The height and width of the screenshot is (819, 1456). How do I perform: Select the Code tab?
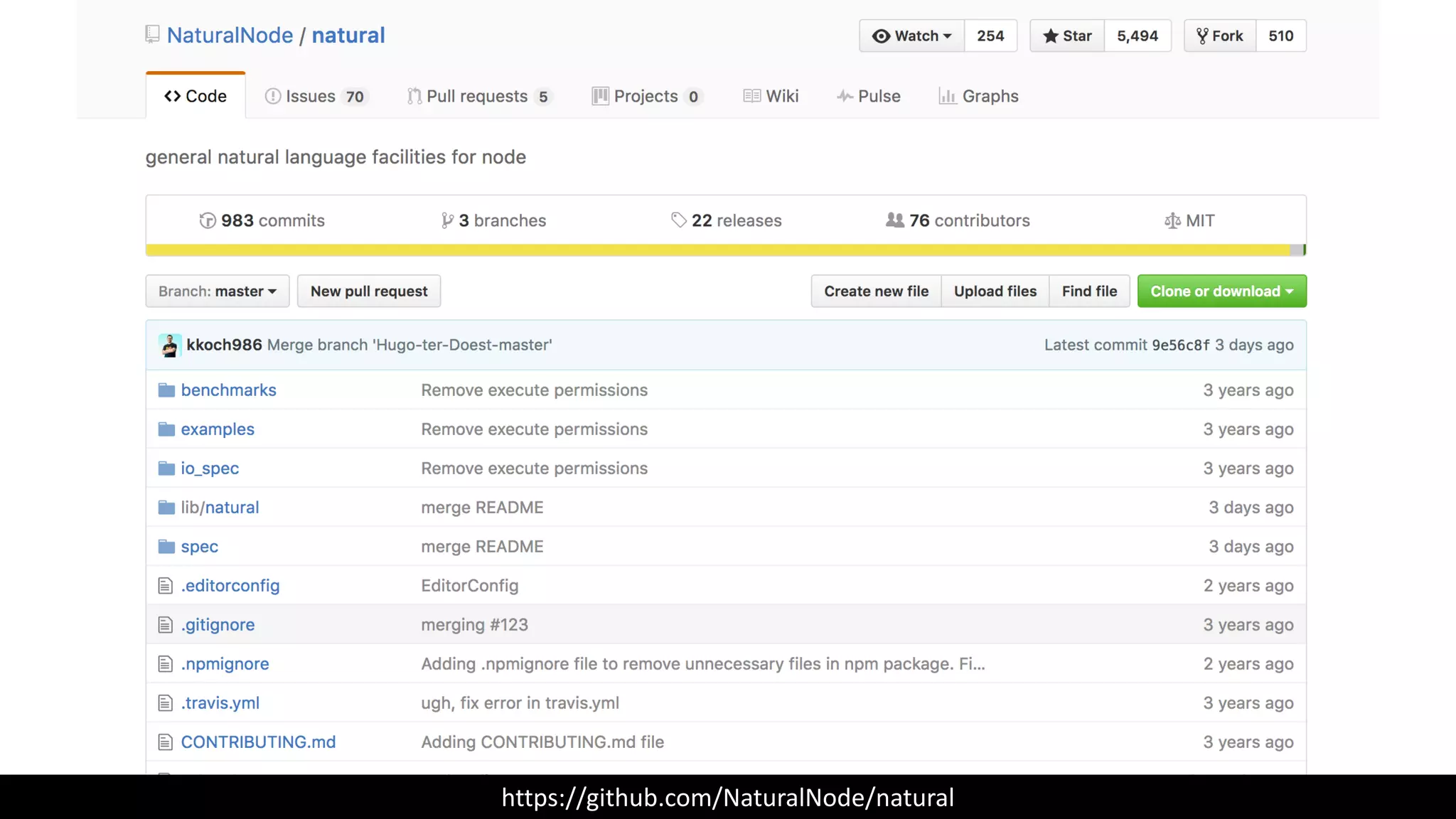(x=196, y=96)
